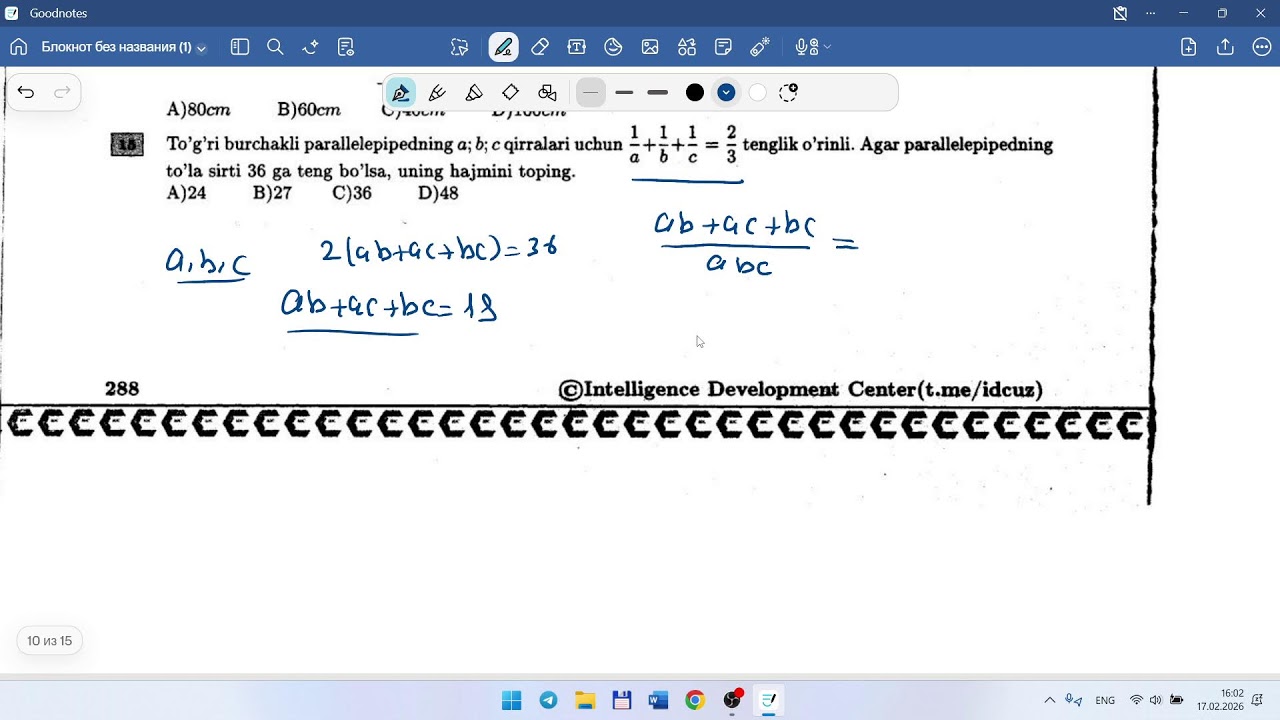
Task: Redo the undone stroke
Action: (x=62, y=93)
